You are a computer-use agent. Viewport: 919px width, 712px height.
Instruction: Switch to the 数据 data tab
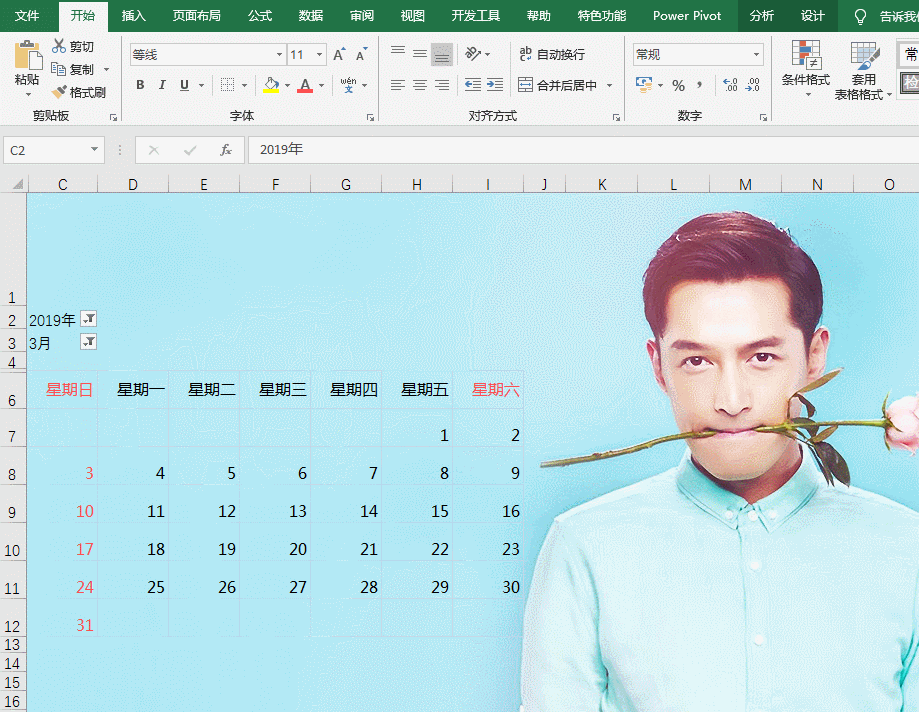[311, 16]
